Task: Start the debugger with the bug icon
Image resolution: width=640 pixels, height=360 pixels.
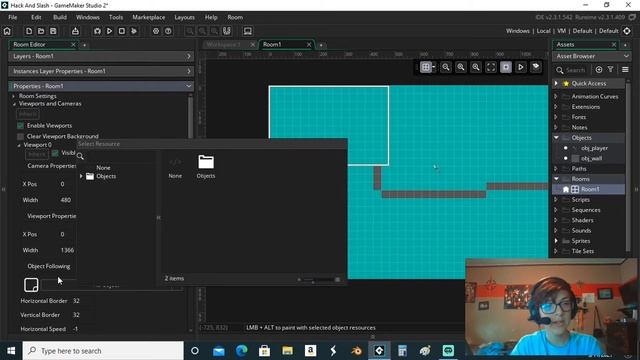Action: point(97,31)
